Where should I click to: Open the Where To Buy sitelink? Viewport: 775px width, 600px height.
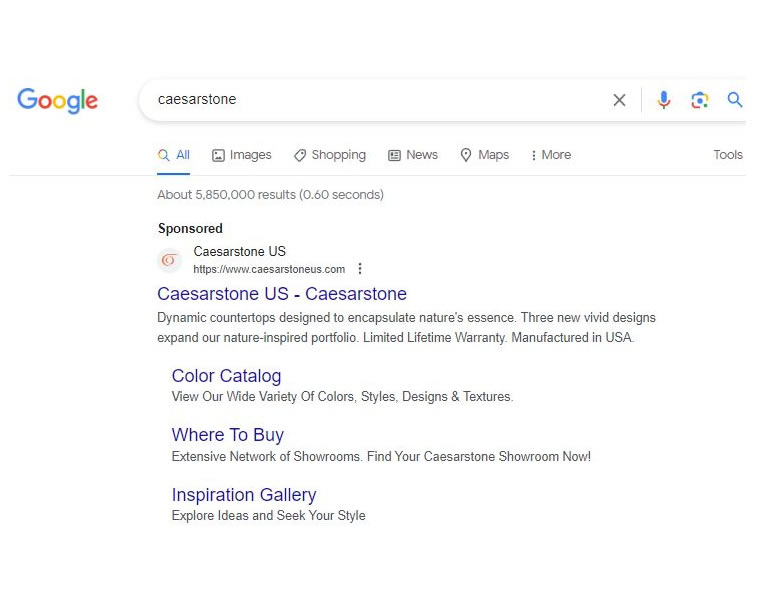click(228, 435)
